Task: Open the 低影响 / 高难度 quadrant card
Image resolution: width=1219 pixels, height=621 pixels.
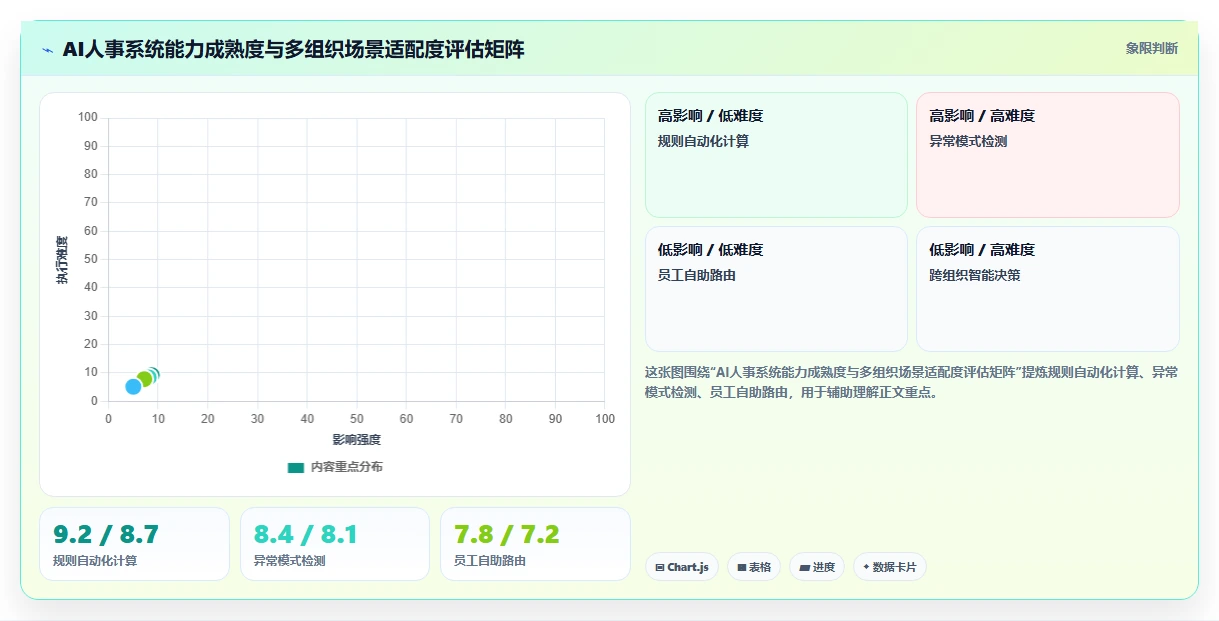Action: click(1047, 289)
